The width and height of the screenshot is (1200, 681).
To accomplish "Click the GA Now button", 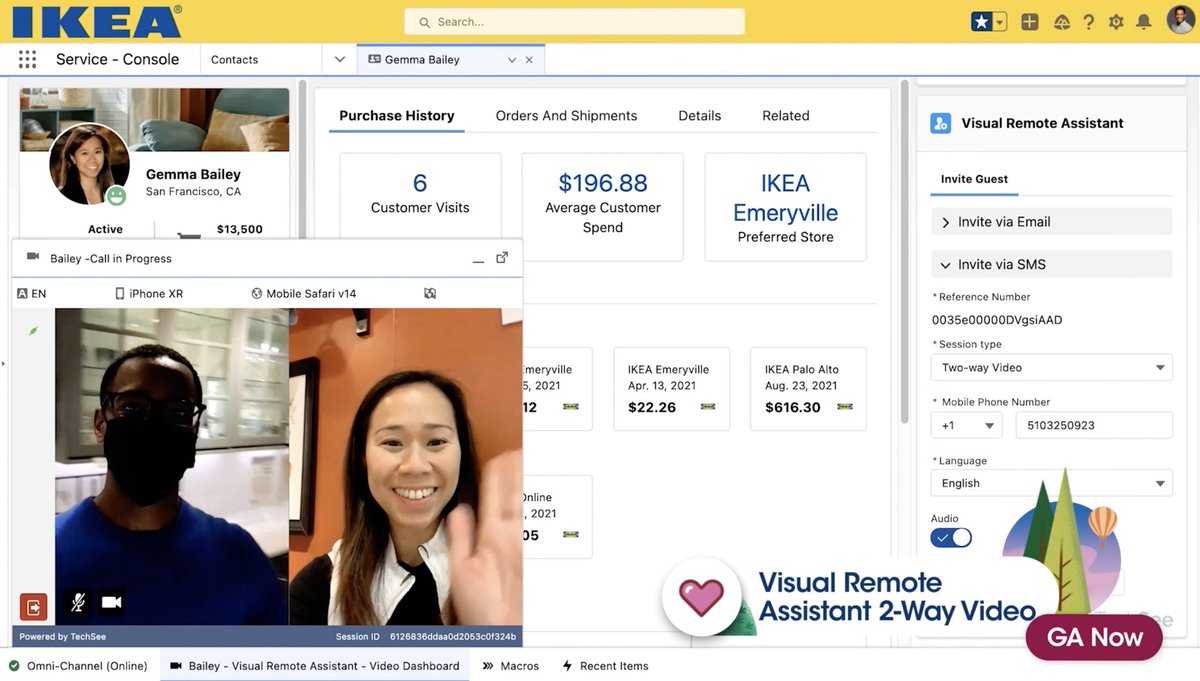I will pos(1094,637).
